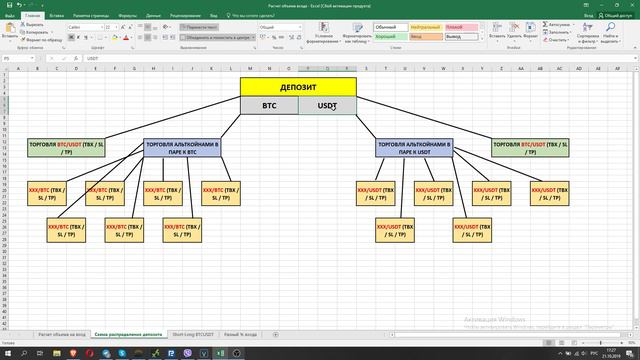Pick font color (red A)
Image resolution: width=640 pixels, height=360 pixels.
[126, 37]
